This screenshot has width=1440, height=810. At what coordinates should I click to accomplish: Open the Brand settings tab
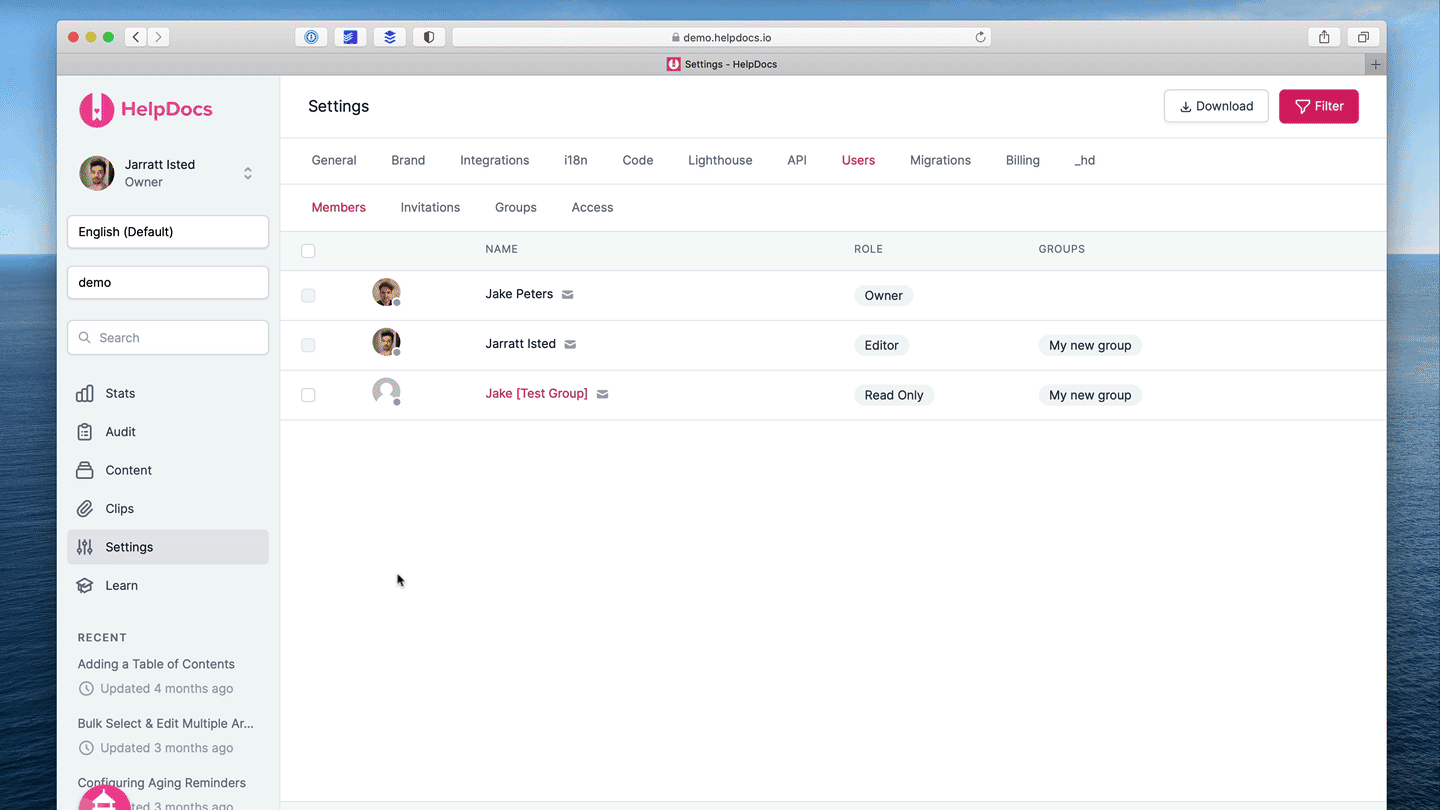point(408,160)
